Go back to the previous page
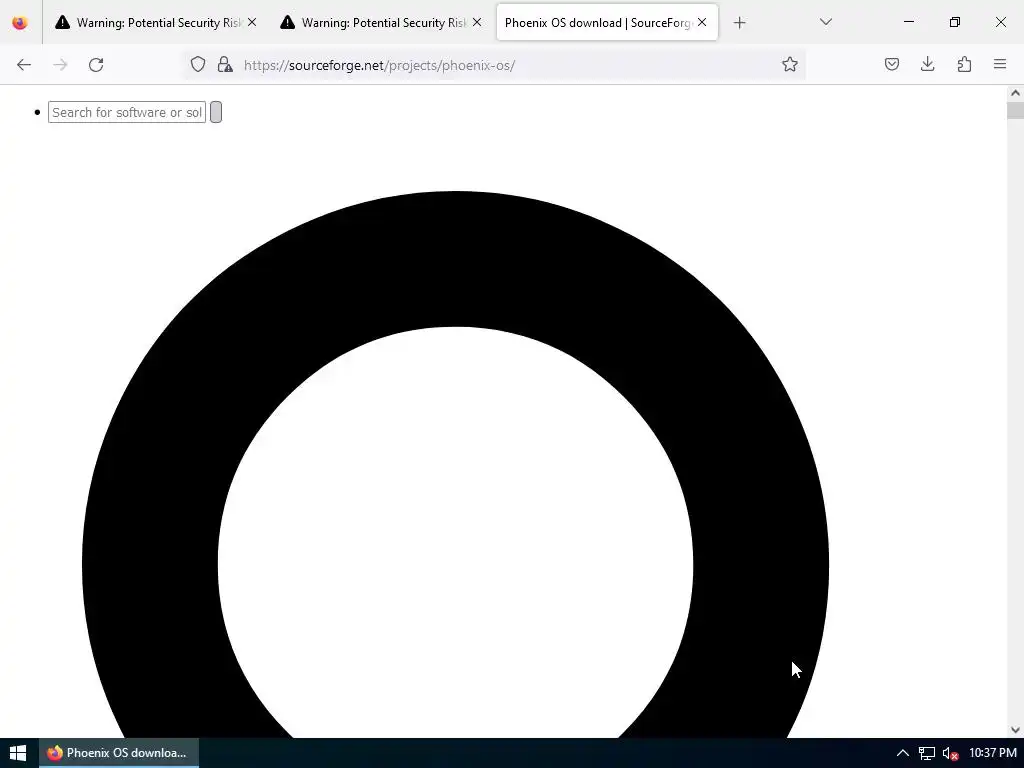The width and height of the screenshot is (1024, 768). tap(24, 65)
